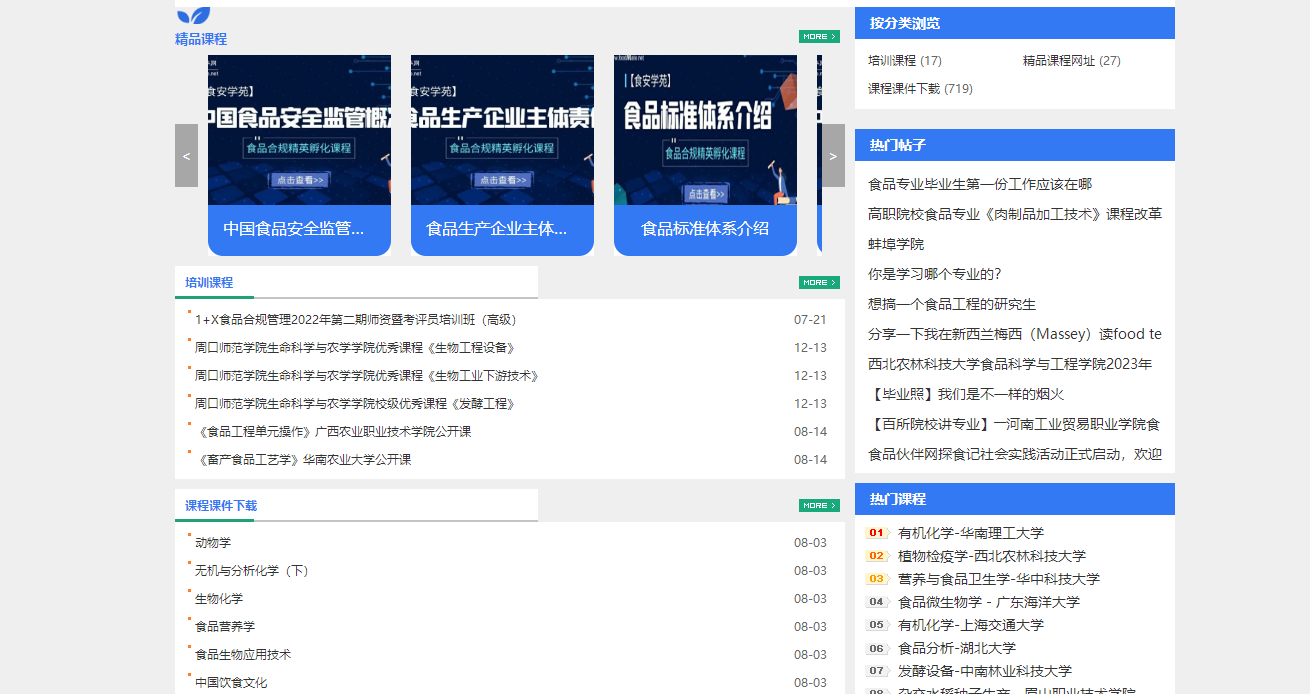1310x694 pixels.
Task: Open 课程课件下载 (719) category link
Action: click(919, 89)
